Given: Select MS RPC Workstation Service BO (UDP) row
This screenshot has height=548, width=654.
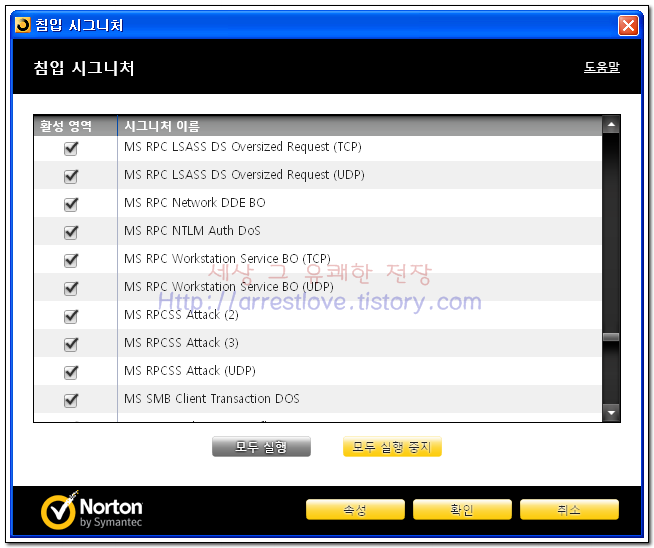Looking at the screenshot, I should click(318, 287).
